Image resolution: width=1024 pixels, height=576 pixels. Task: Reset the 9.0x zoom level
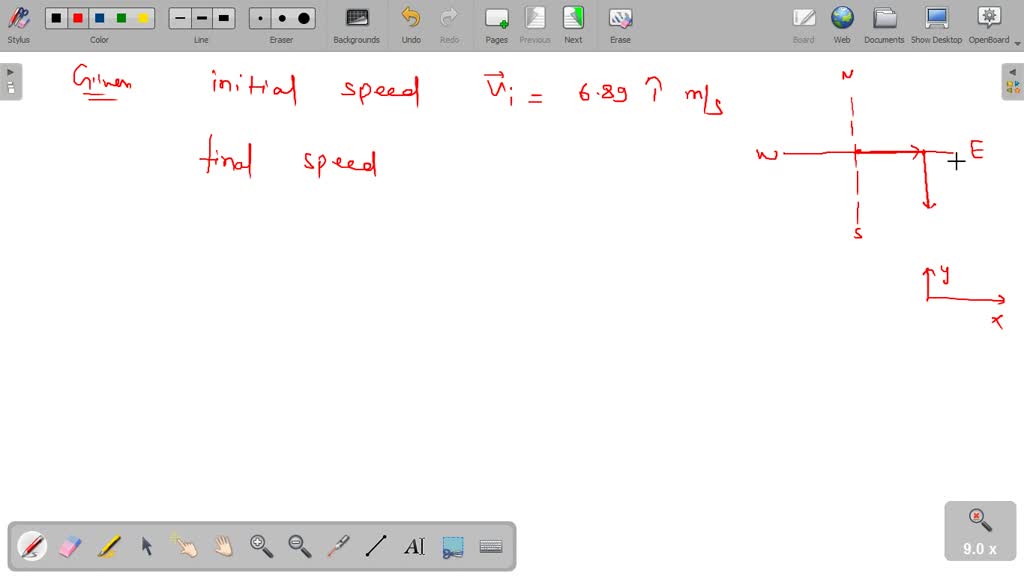tap(979, 516)
